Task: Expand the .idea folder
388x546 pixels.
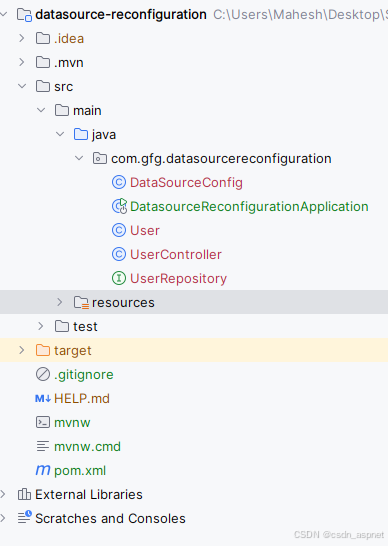Action: (x=22, y=38)
